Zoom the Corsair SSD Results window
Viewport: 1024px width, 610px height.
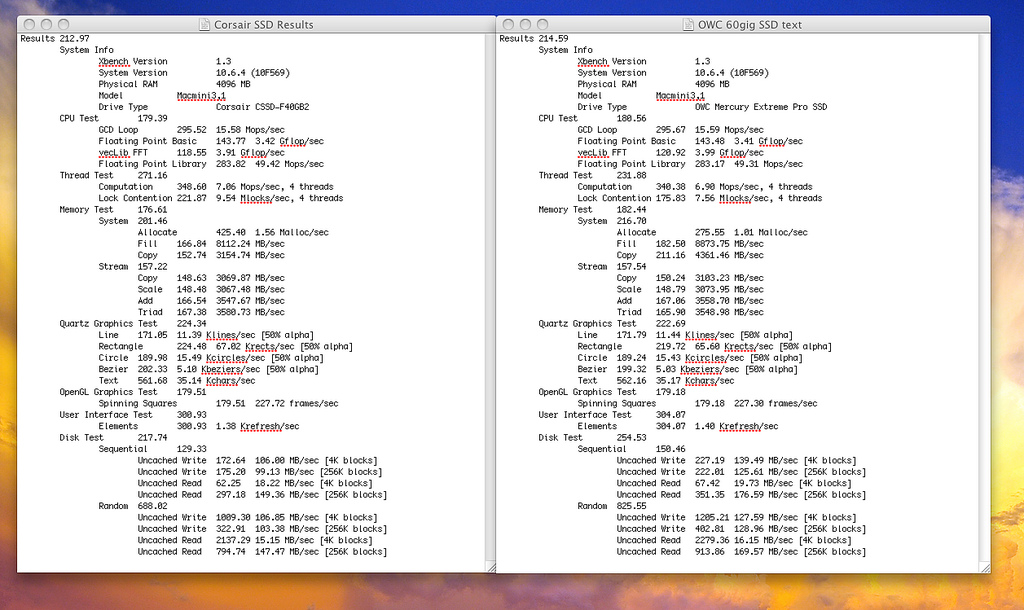[63, 24]
